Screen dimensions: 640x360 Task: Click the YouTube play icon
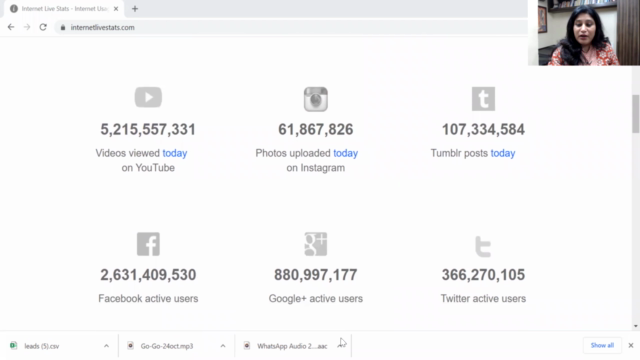click(x=148, y=97)
